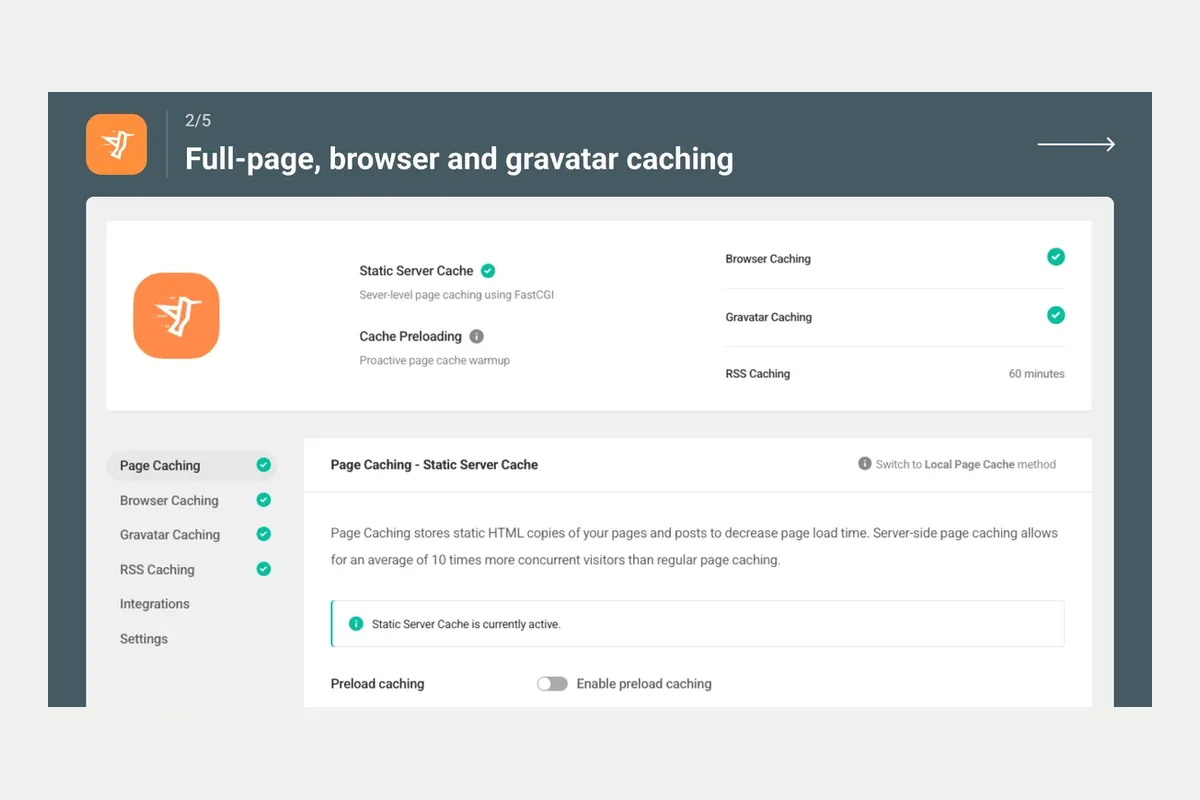Click the info icon in the active notice

pyautogui.click(x=356, y=623)
